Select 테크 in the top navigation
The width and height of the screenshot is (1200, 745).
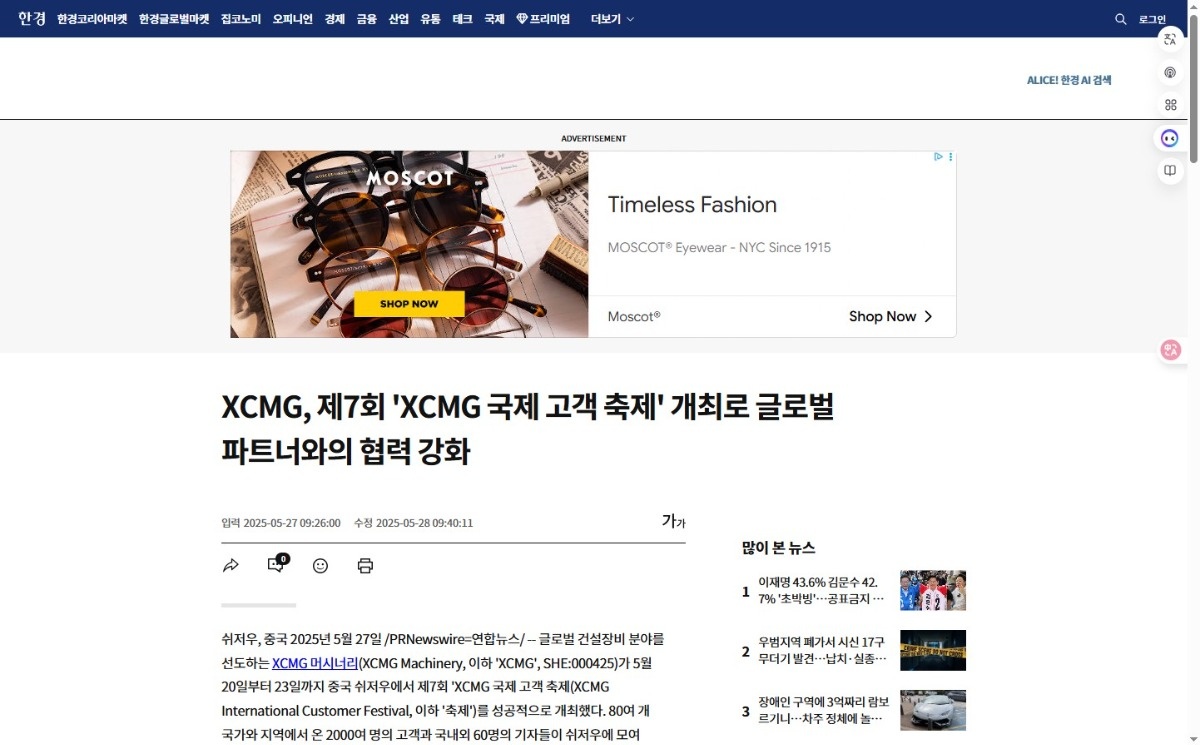coord(463,19)
